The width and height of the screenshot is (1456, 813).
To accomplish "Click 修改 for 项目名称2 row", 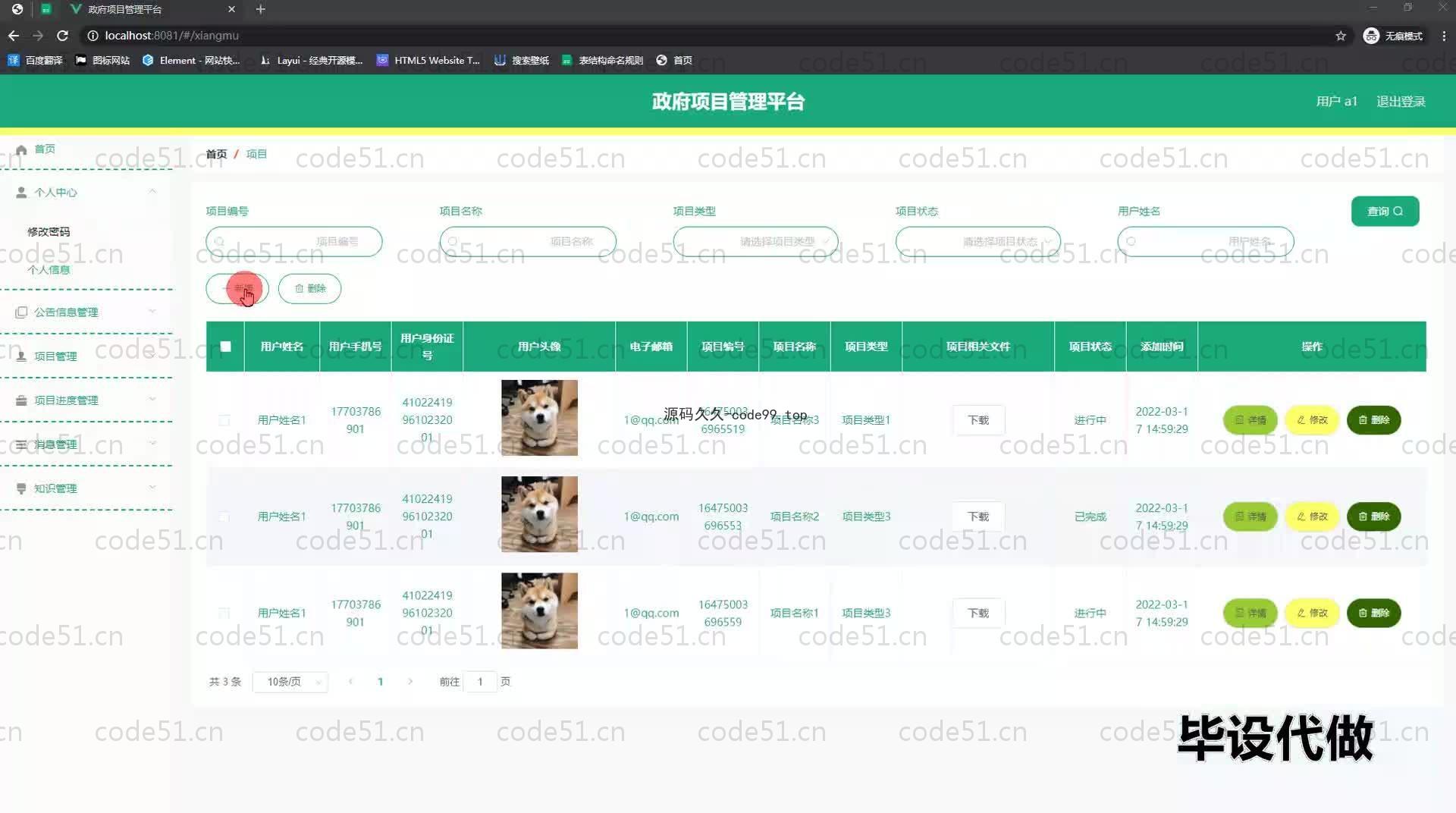I will click(1312, 516).
